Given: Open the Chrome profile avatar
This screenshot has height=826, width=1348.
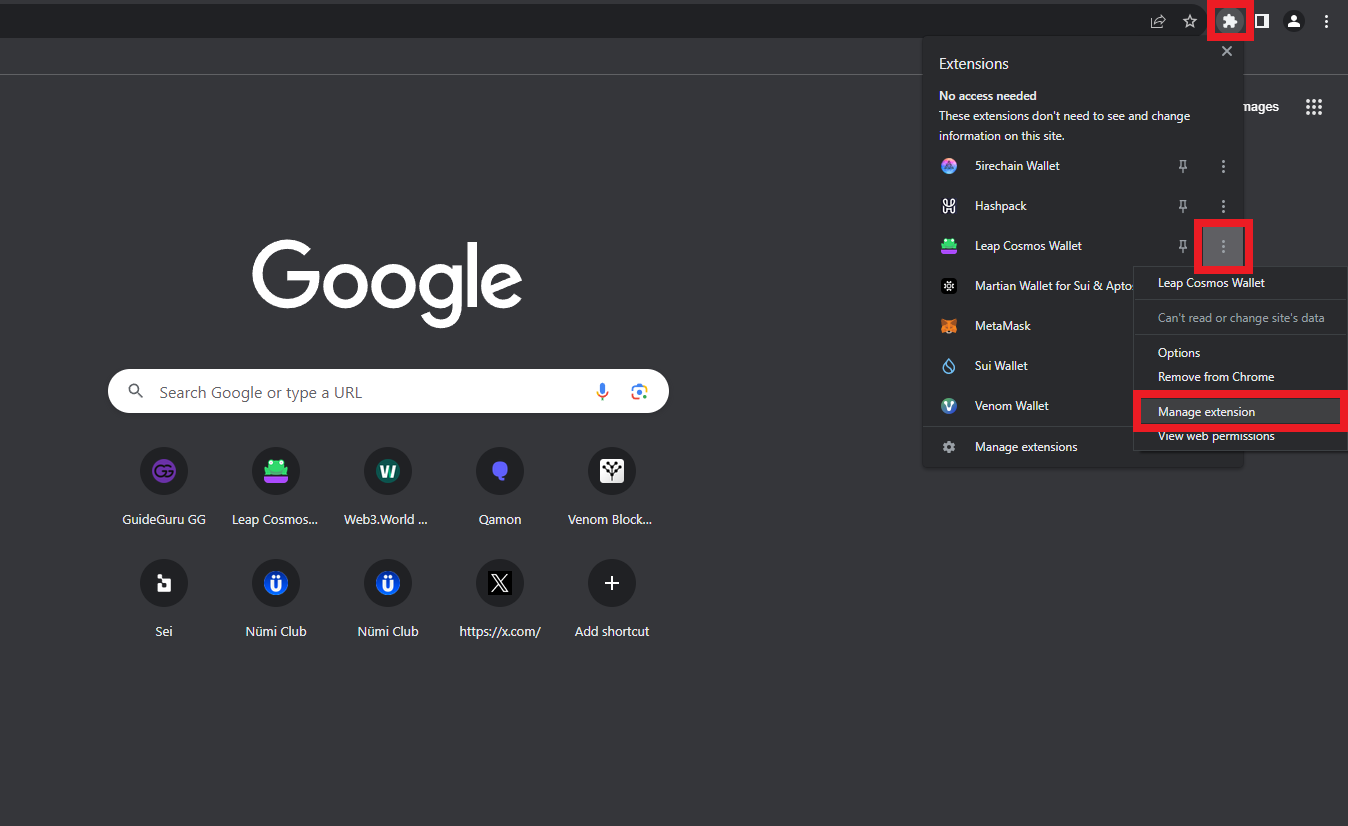Looking at the screenshot, I should 1294,21.
